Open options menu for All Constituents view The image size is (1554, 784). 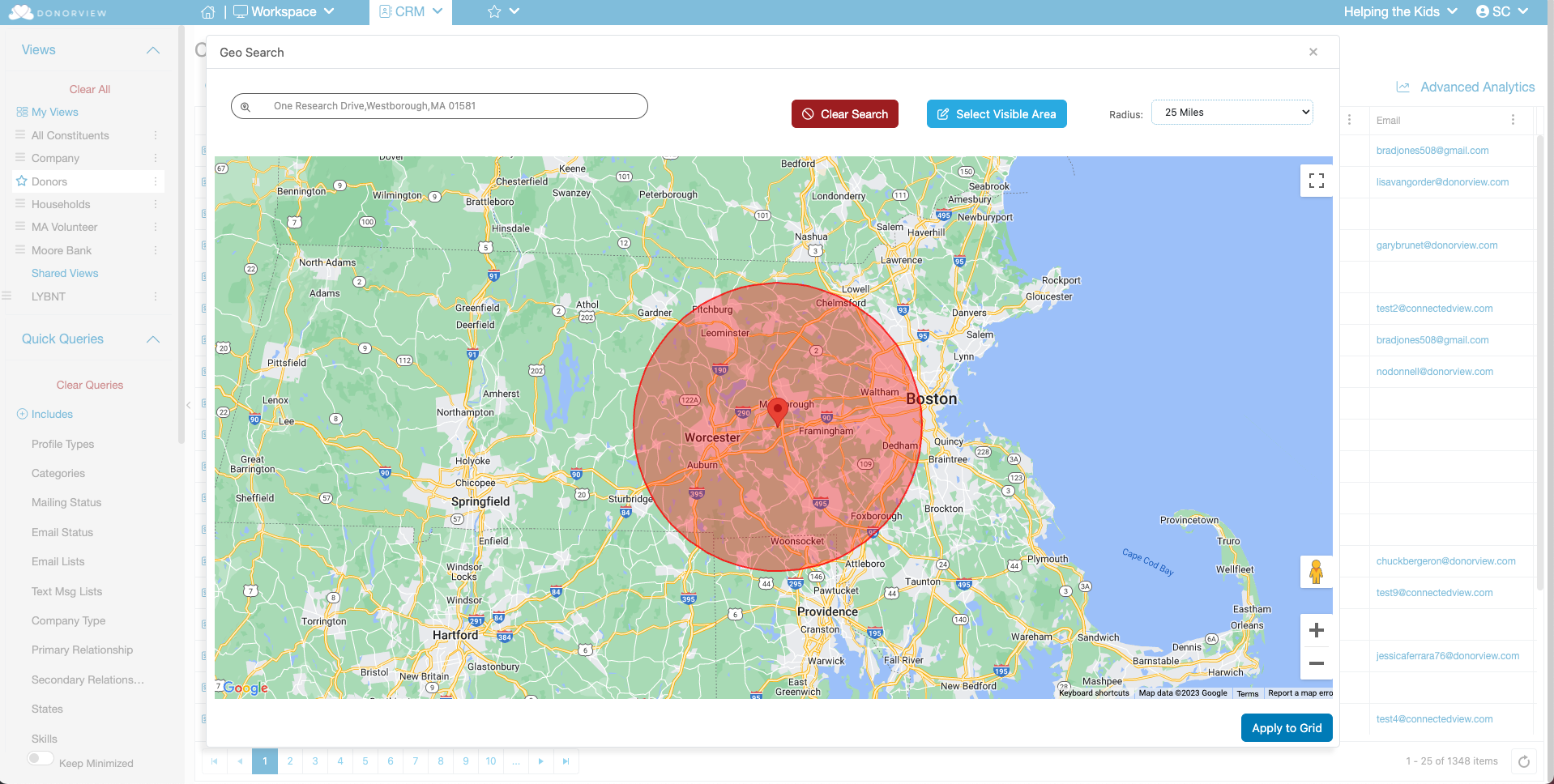pos(156,135)
